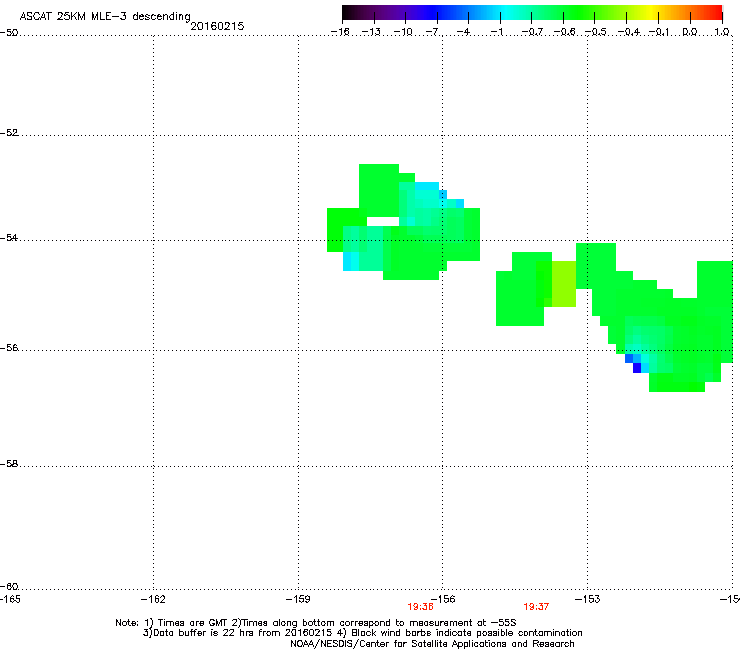Click the NOAA/NESDIS credit line
Image resolution: width=740 pixels, height=650 pixels.
tap(432, 644)
